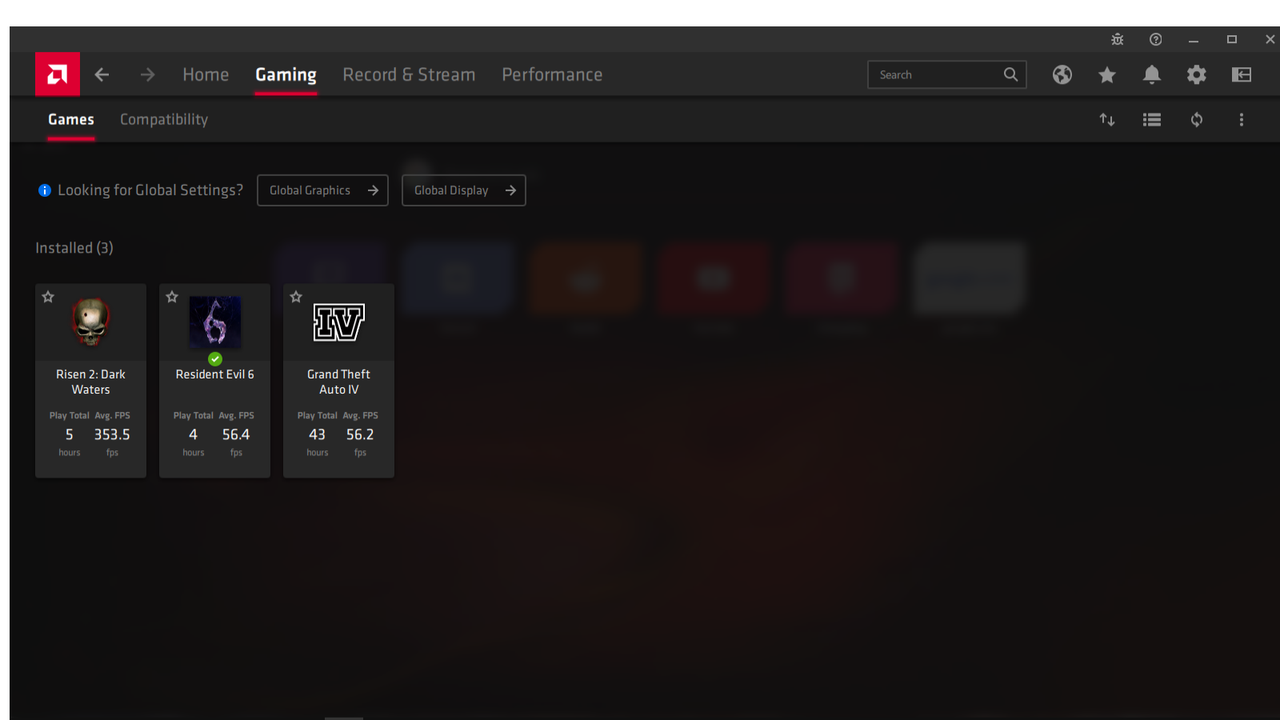This screenshot has width=1280, height=720.
Task: Click the Resident Evil 6 title
Action: point(215,374)
